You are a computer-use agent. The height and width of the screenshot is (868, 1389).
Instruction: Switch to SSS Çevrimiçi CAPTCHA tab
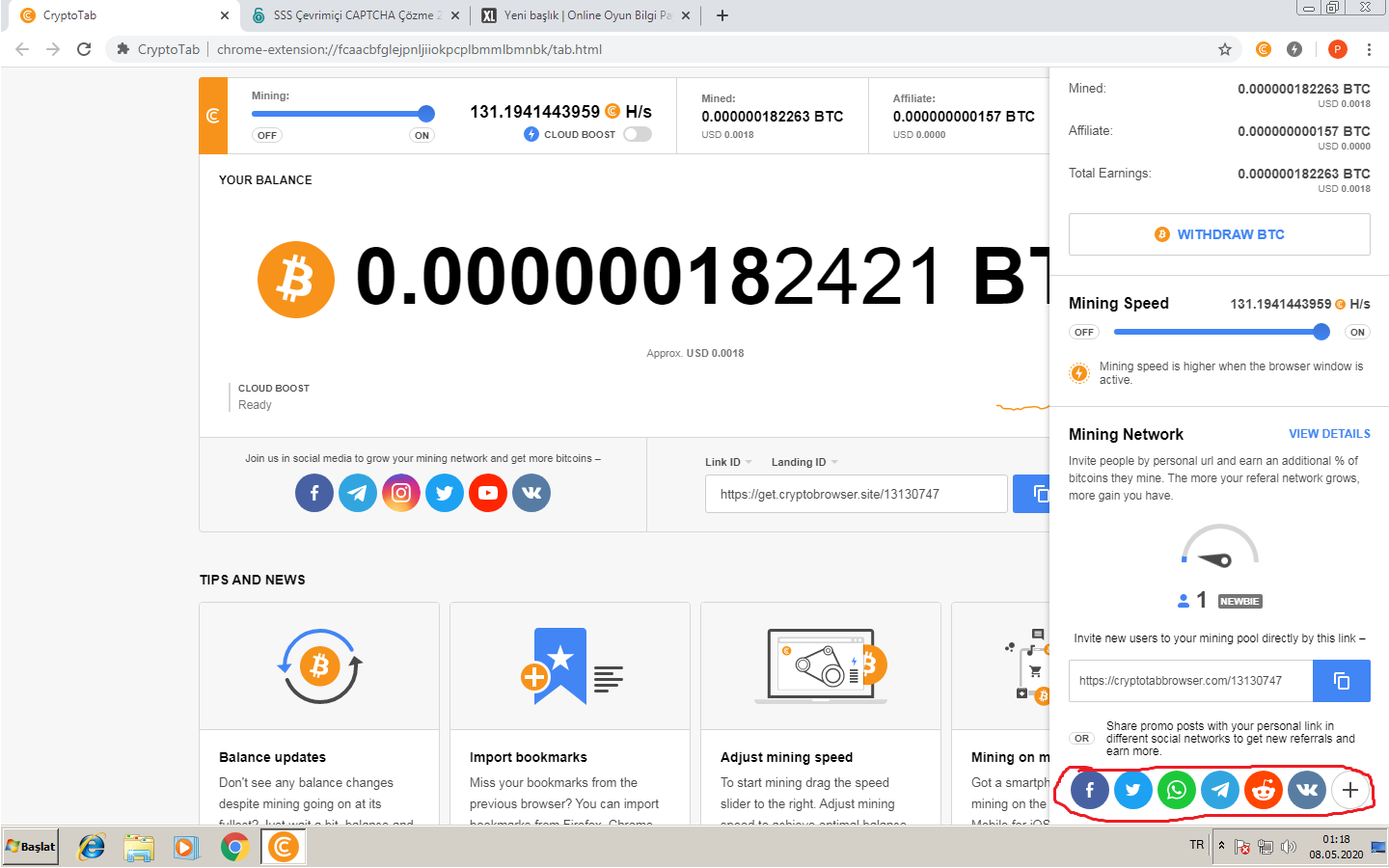click(x=355, y=15)
